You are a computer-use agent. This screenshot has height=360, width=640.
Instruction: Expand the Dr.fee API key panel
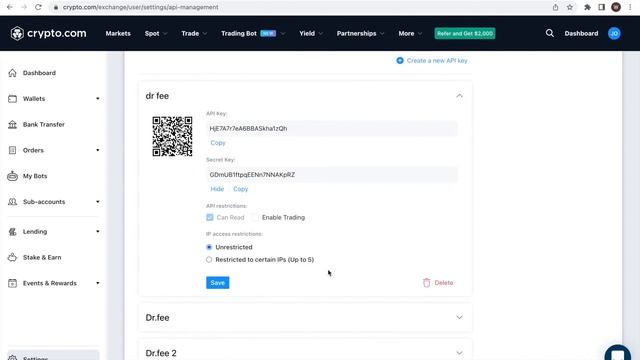[459, 317]
